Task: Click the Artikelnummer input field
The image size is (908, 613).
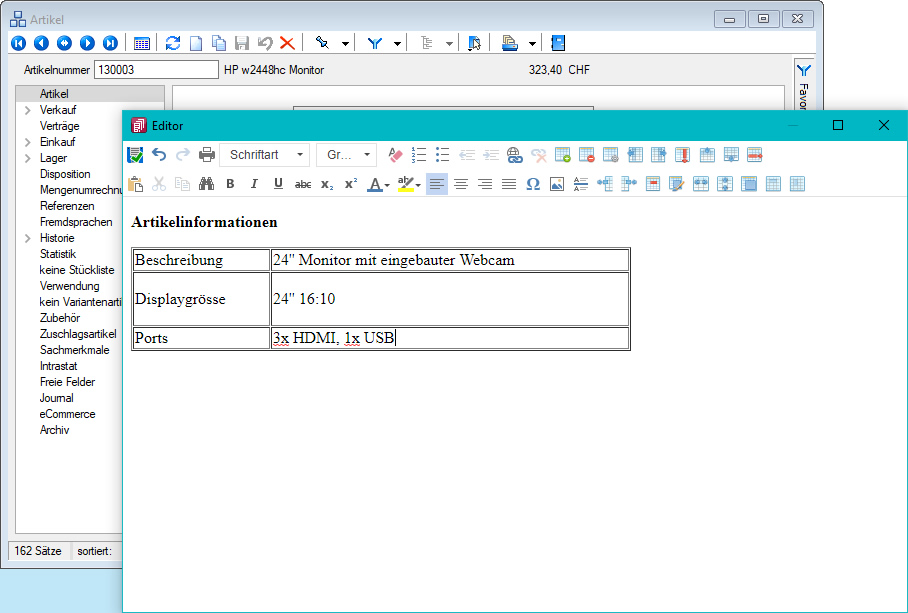Action: (x=155, y=70)
